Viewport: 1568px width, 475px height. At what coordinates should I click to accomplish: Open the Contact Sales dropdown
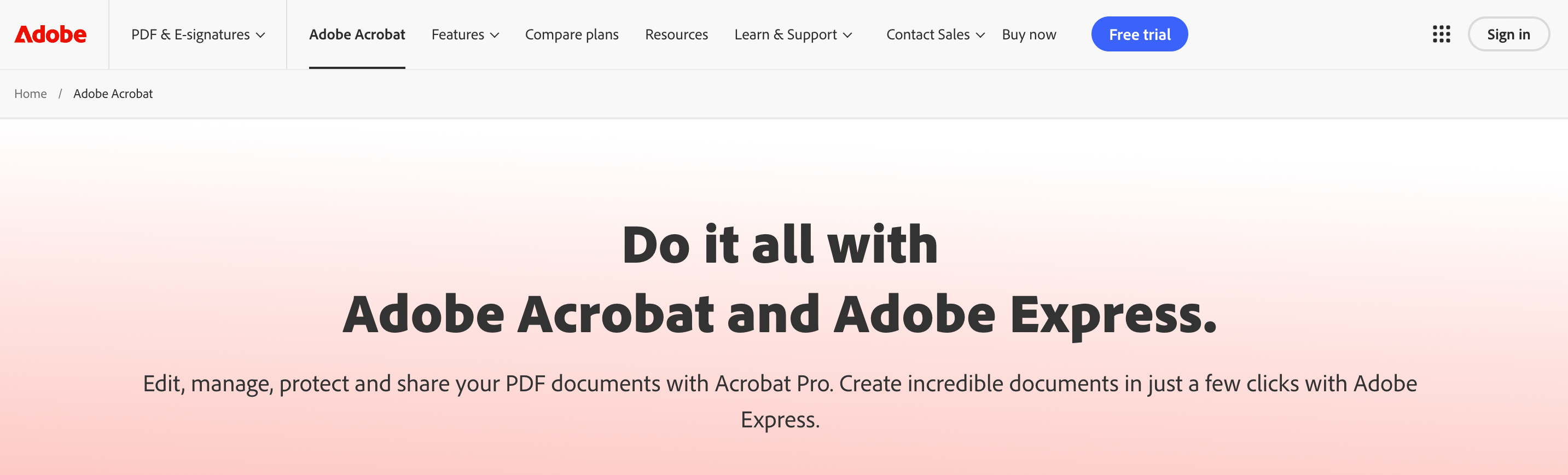(928, 34)
